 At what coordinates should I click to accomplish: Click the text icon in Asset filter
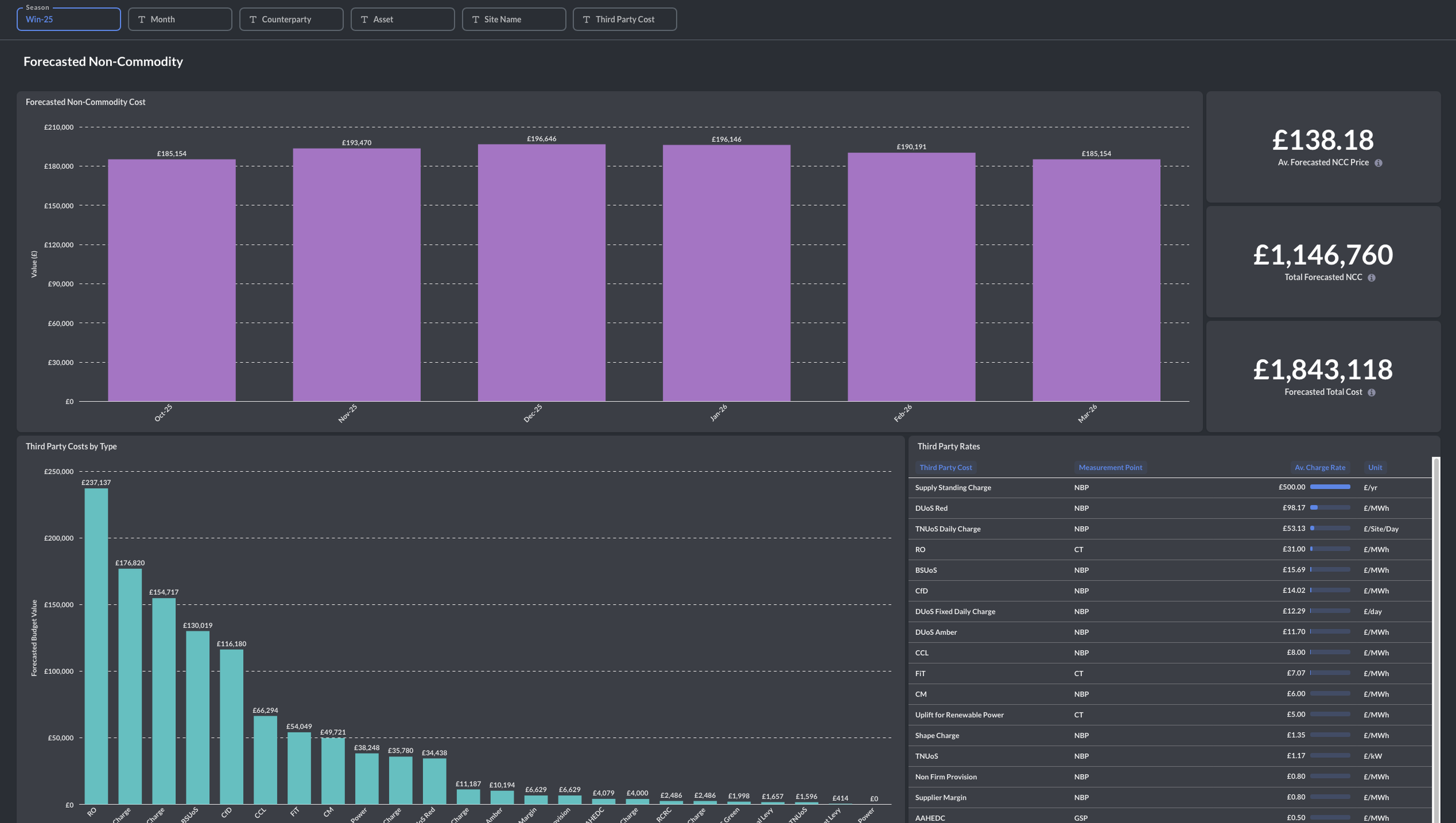[x=364, y=20]
